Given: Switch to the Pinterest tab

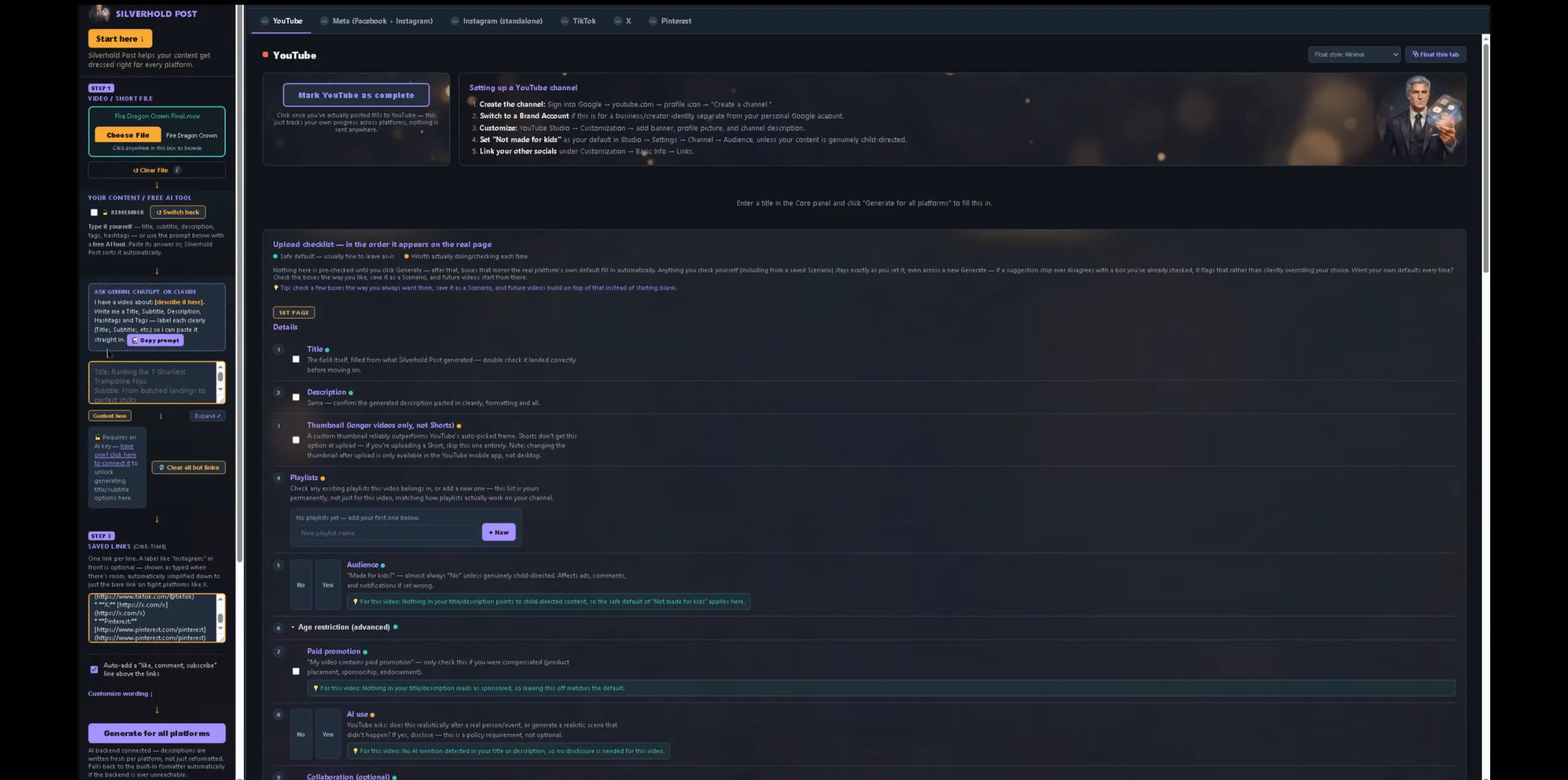Looking at the screenshot, I should [670, 21].
